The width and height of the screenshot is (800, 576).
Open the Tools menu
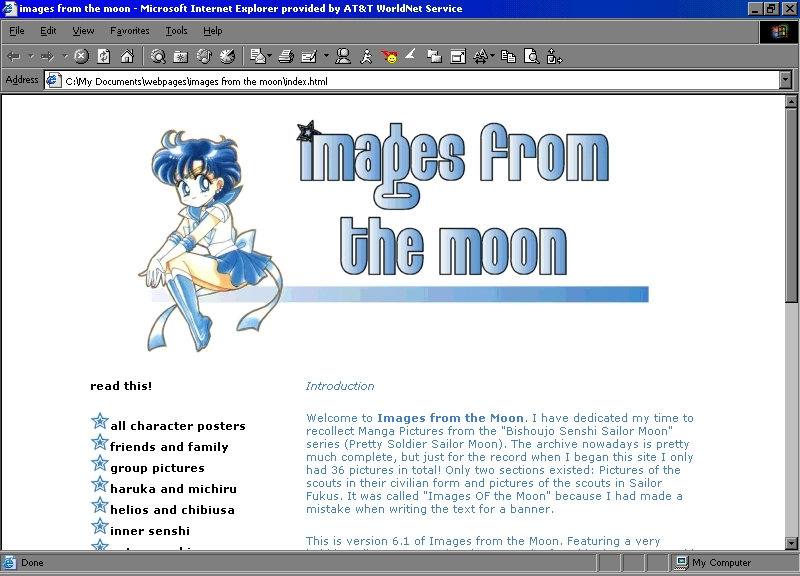coord(177,31)
